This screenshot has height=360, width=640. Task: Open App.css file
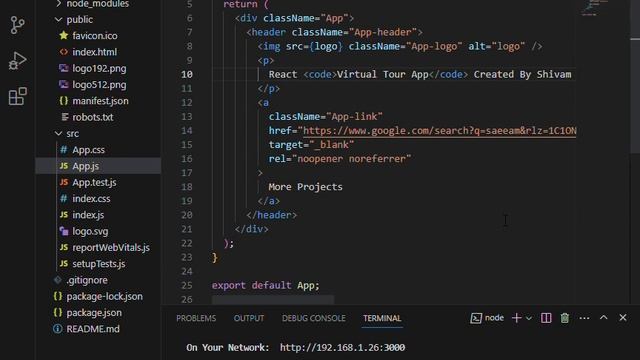pyautogui.click(x=88, y=150)
